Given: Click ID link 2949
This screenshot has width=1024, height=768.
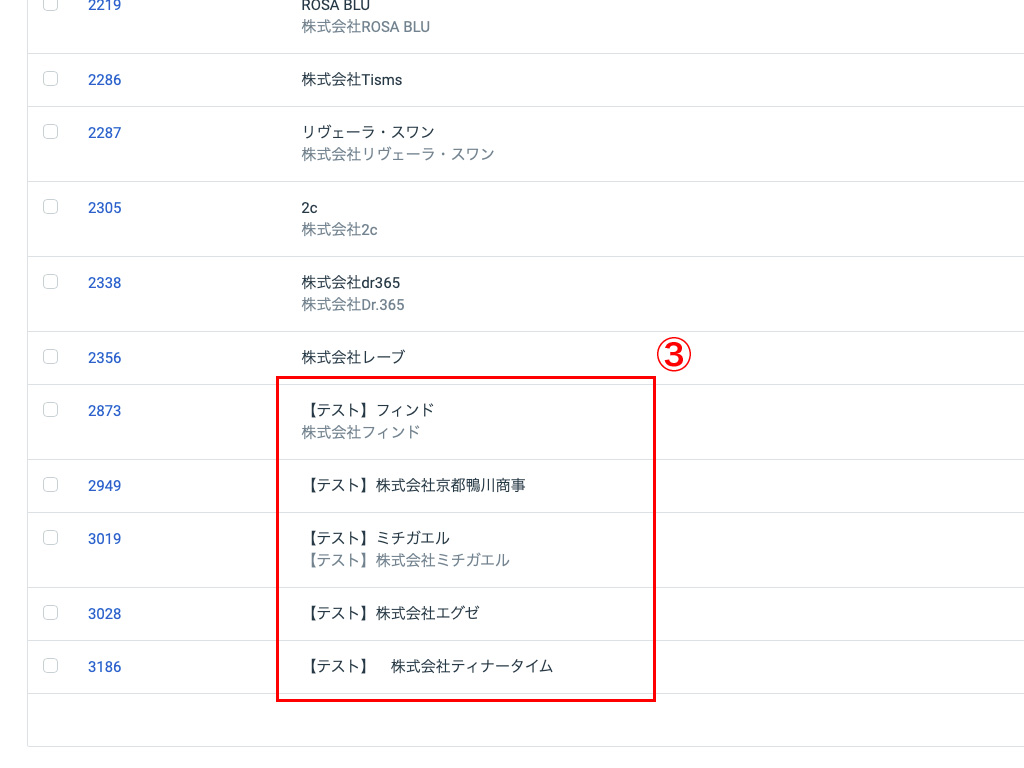Looking at the screenshot, I should tap(104, 487).
